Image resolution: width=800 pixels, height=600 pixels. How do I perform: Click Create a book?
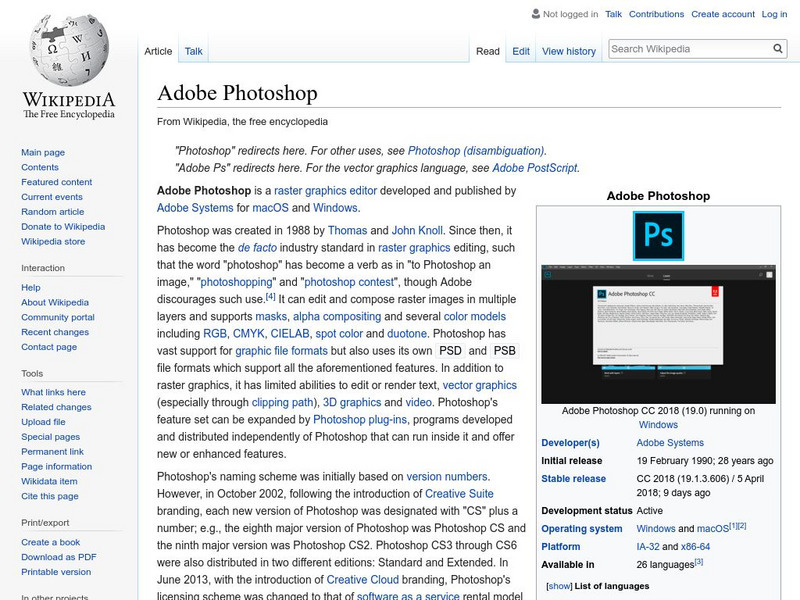[51, 542]
